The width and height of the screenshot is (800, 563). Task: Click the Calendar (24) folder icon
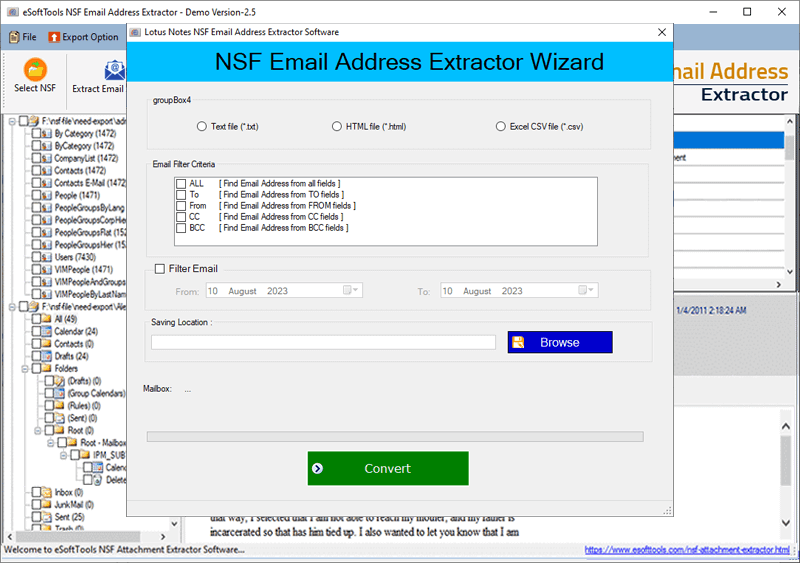[45, 331]
